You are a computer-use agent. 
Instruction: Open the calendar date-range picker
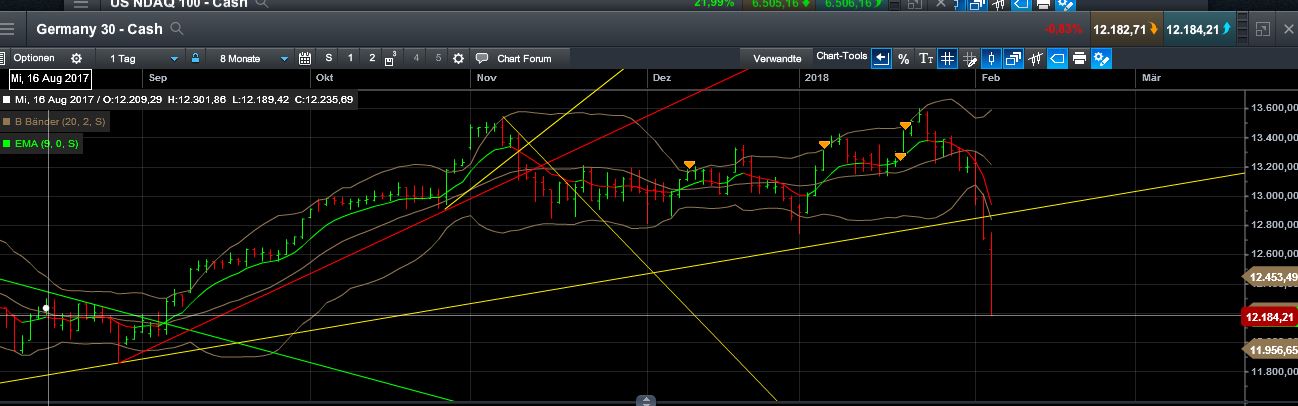(x=307, y=59)
